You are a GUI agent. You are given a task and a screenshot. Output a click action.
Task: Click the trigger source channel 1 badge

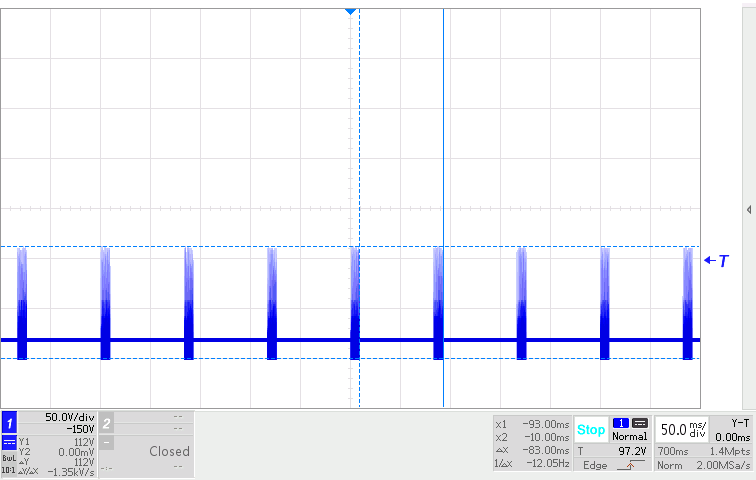[620, 422]
